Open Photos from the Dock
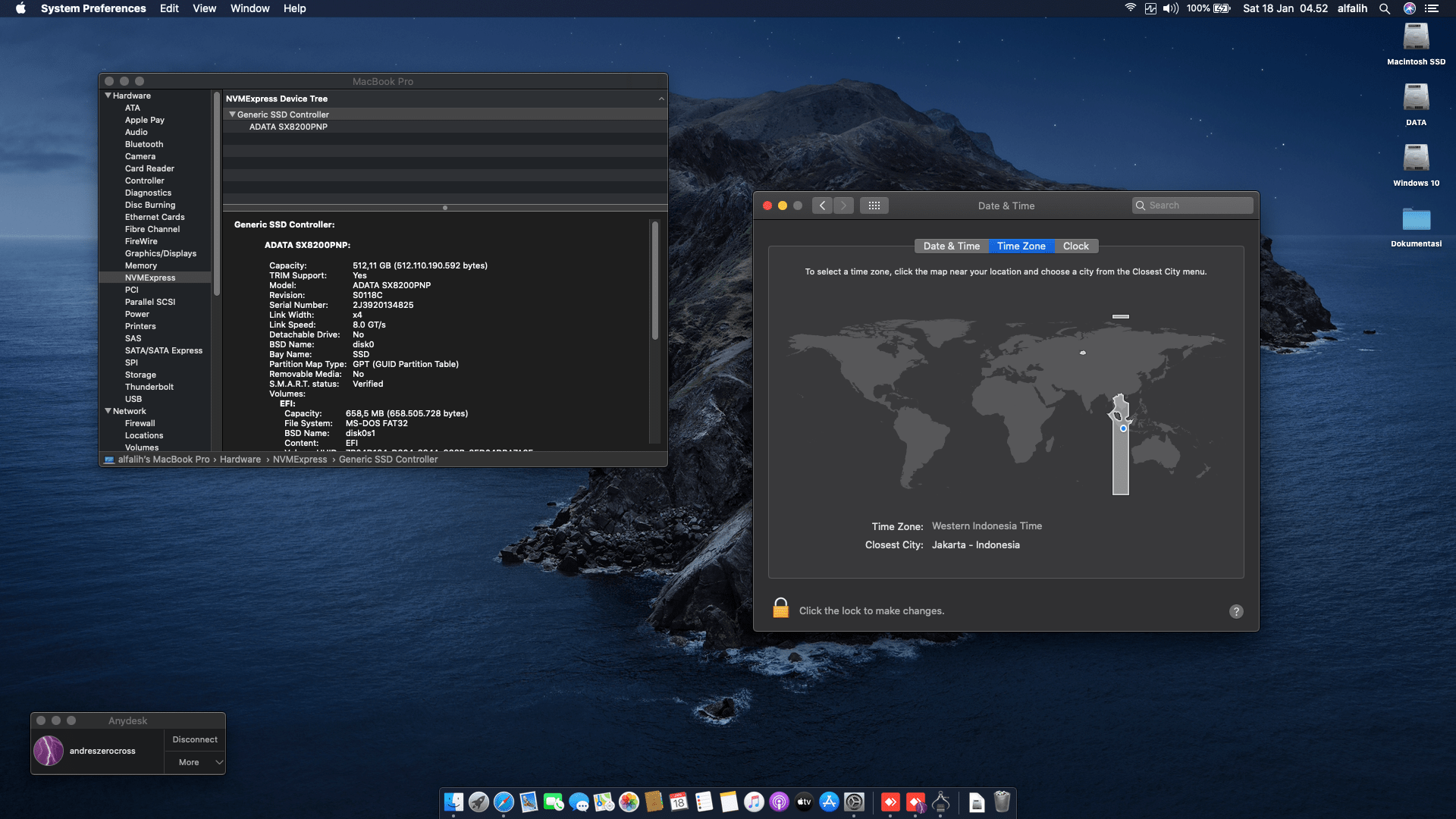 (629, 802)
